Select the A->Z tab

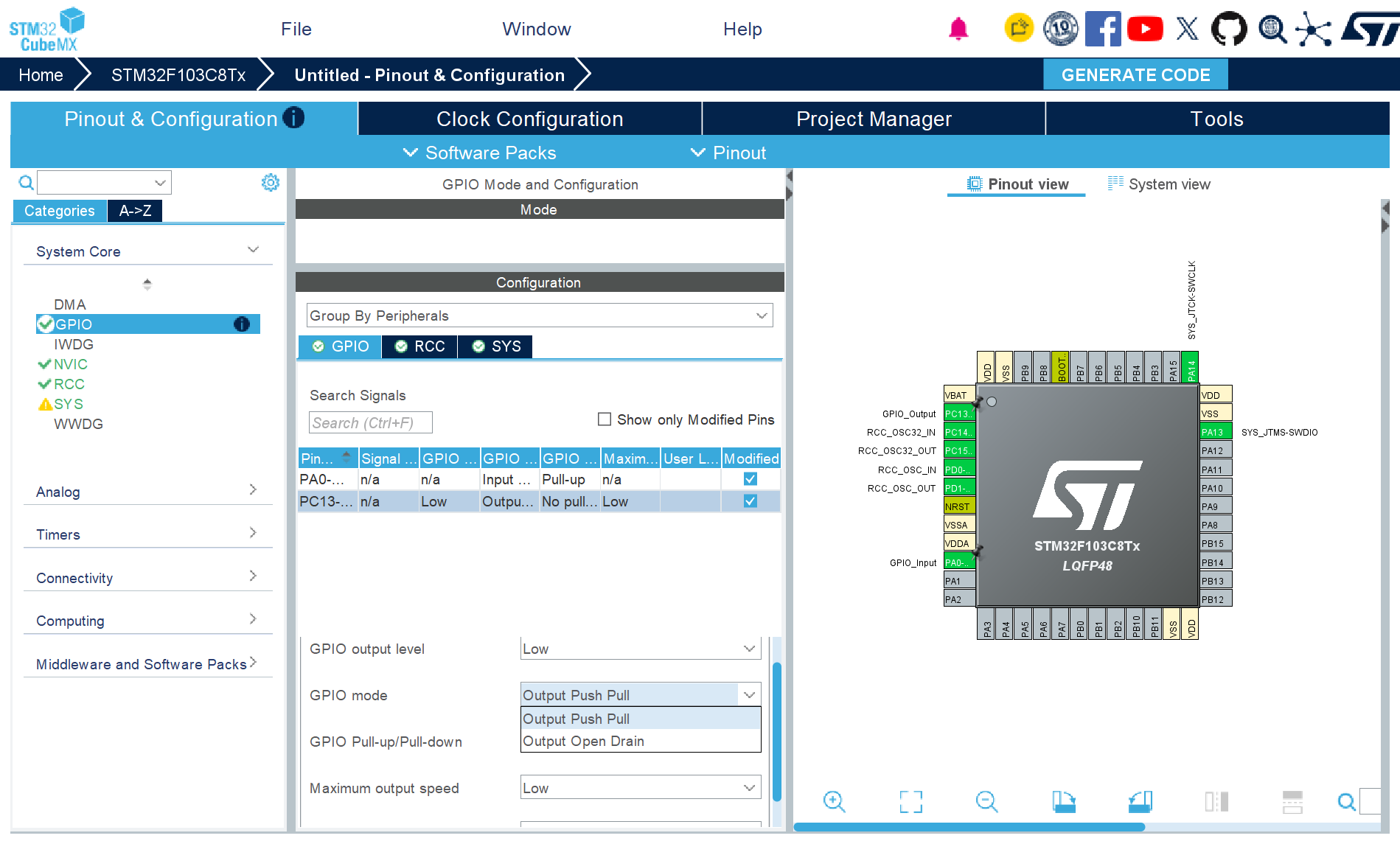coord(136,211)
